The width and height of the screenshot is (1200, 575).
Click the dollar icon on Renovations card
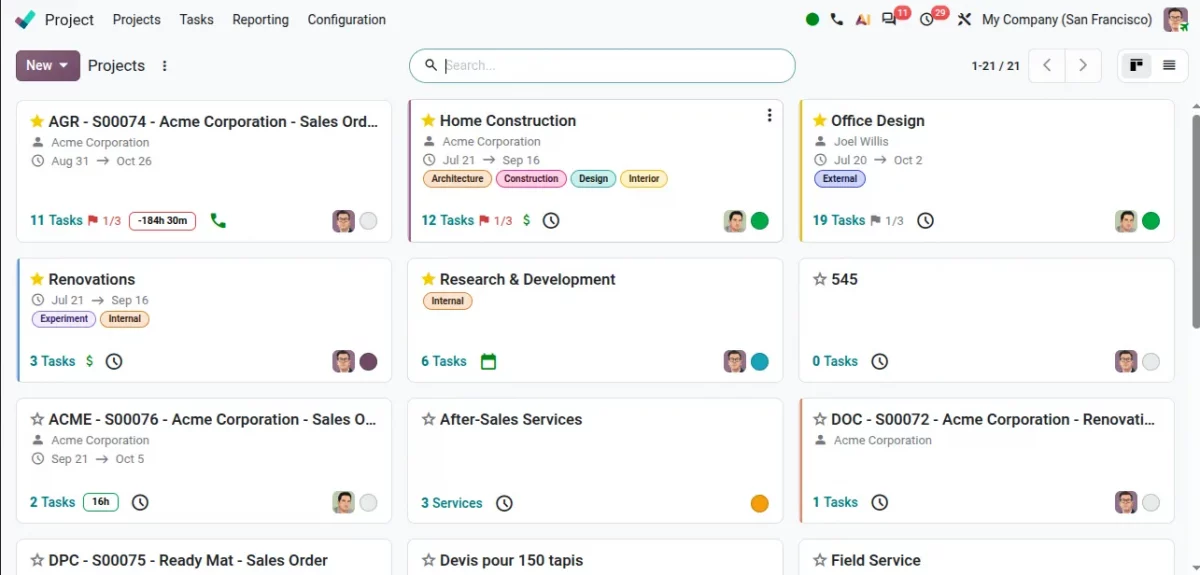(89, 361)
